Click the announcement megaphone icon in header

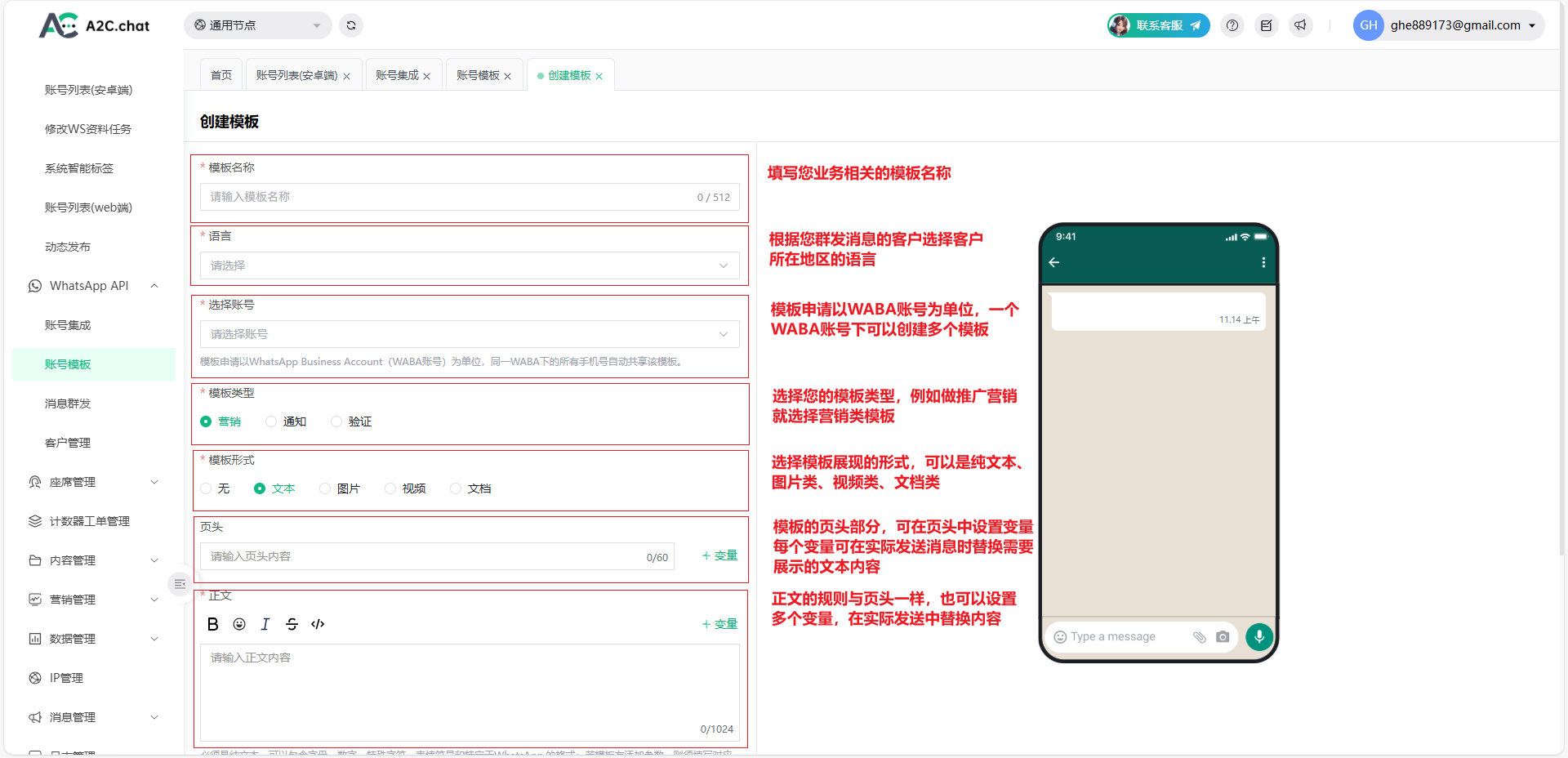[1300, 25]
